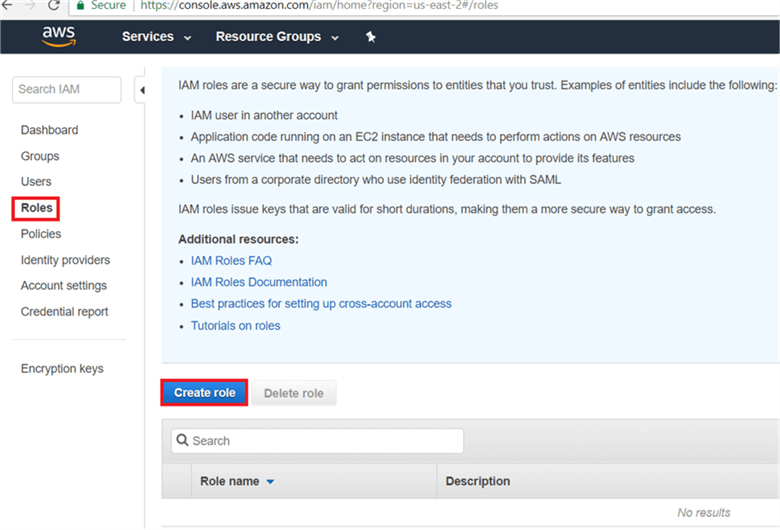The image size is (780, 530).
Task: Select Roles in the sidebar
Action: 36,208
